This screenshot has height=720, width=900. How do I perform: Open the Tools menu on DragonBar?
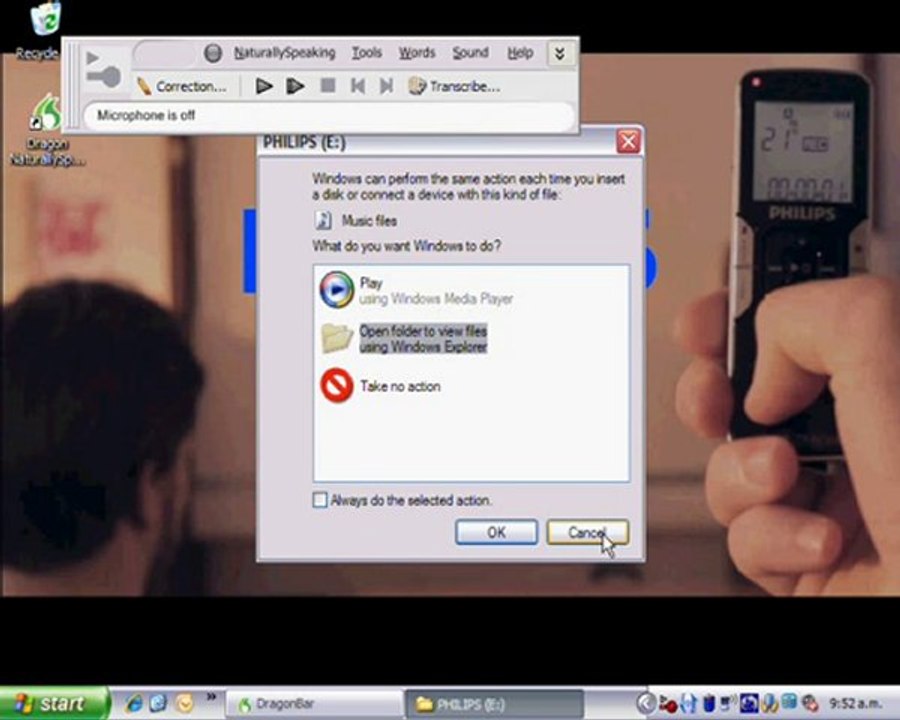[x=367, y=53]
